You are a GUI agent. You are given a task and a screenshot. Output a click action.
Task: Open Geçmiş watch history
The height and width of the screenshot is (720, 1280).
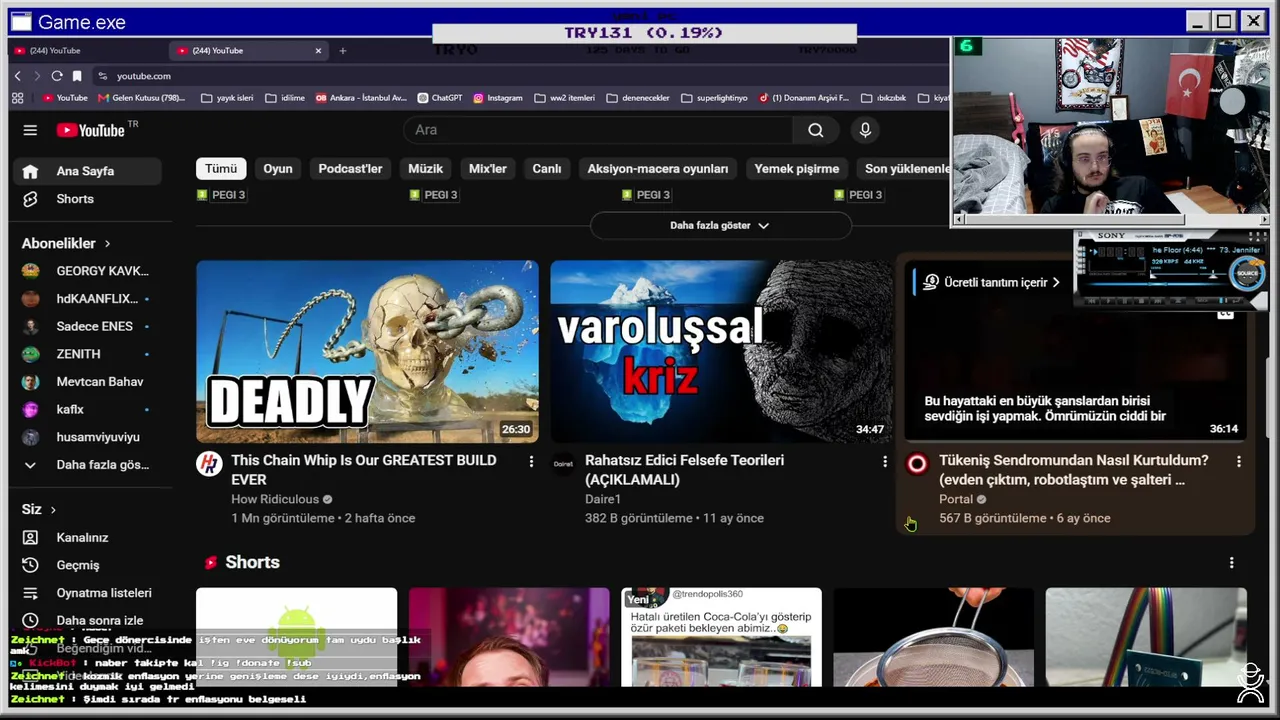[x=88, y=565]
